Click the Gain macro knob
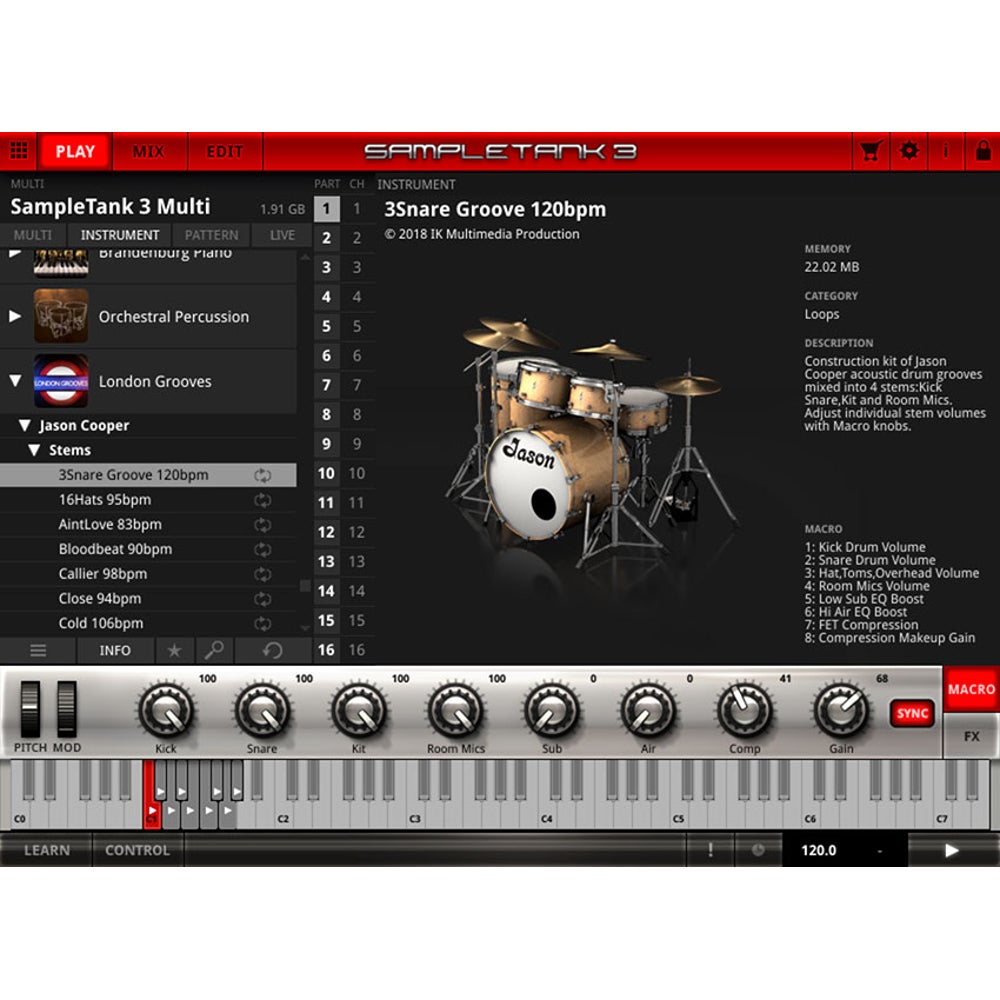This screenshot has height=1000, width=1000. (841, 710)
